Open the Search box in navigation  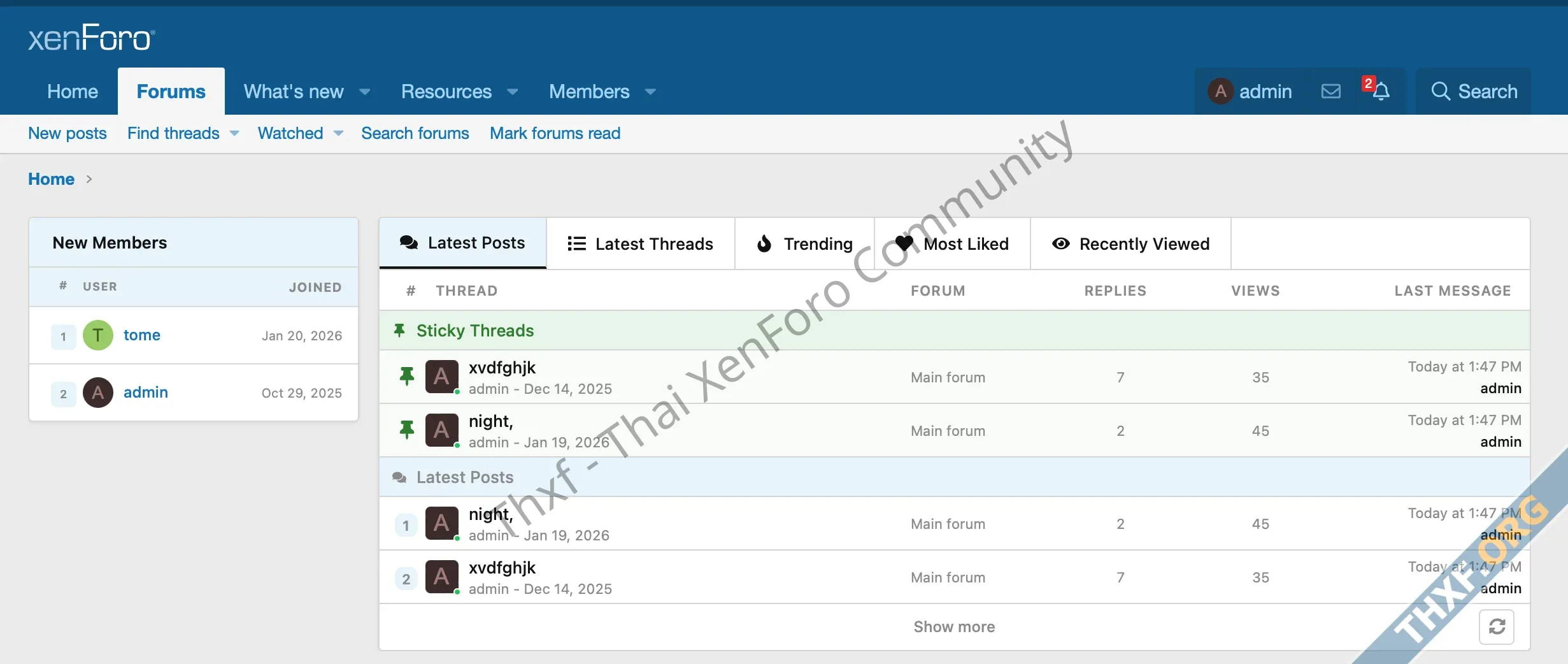(x=1474, y=92)
